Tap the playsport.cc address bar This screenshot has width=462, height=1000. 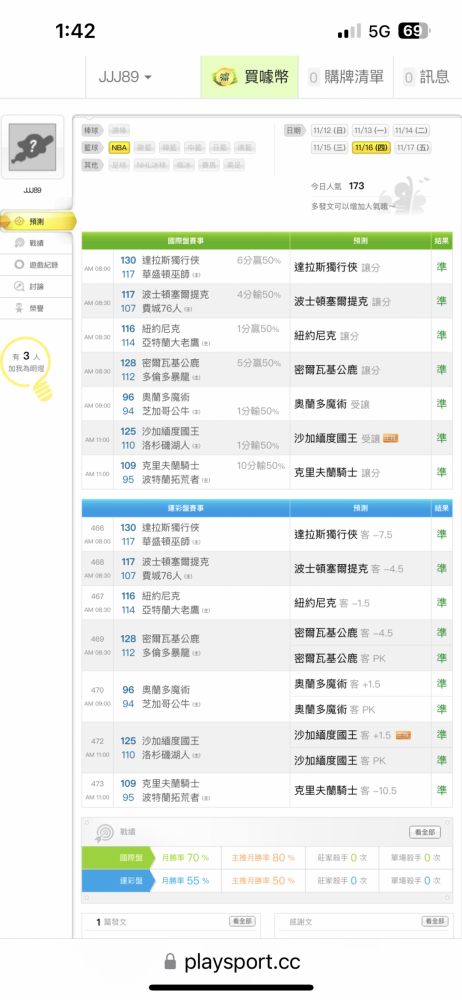point(232,962)
